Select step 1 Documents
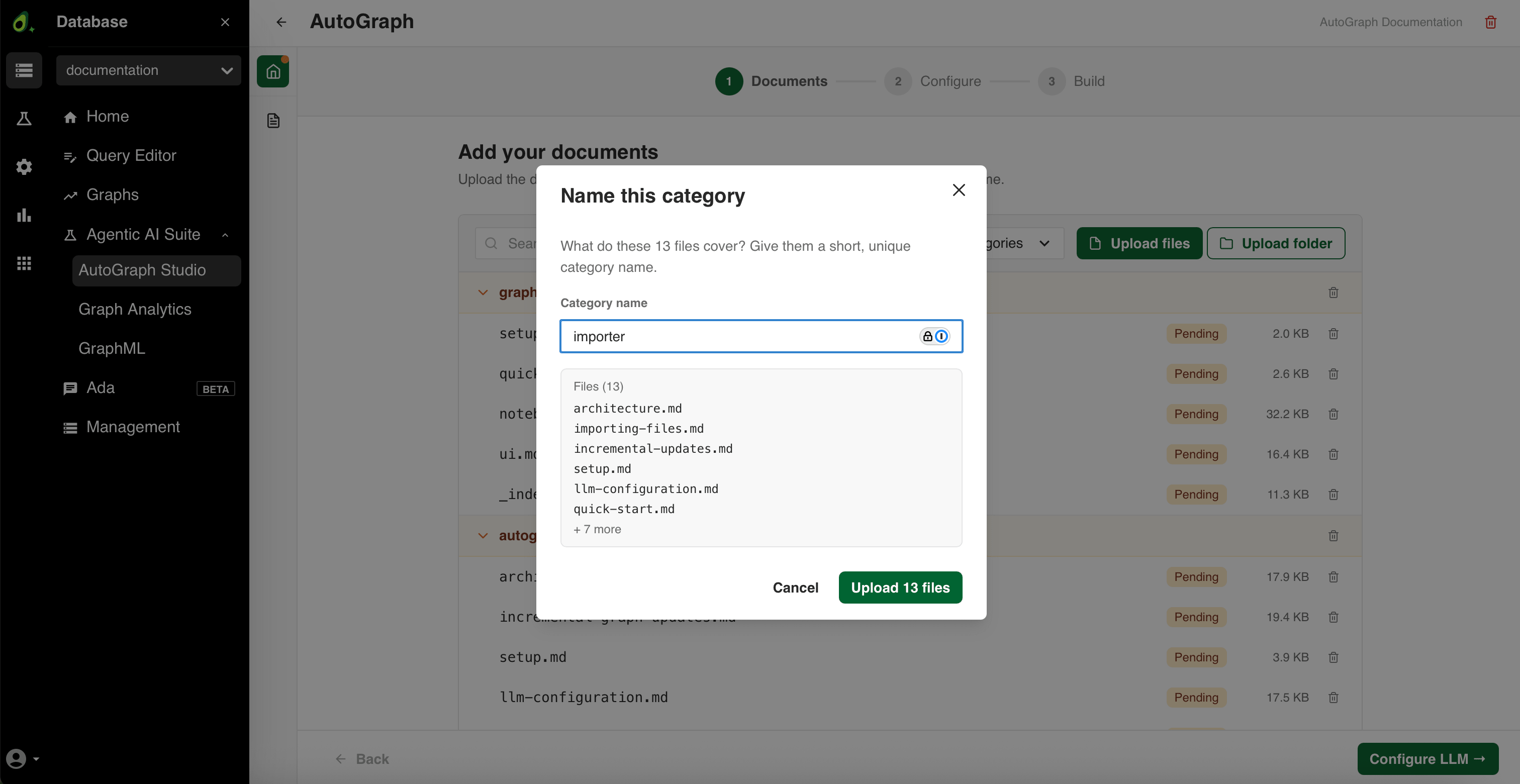This screenshot has height=784, width=1520. point(771,81)
